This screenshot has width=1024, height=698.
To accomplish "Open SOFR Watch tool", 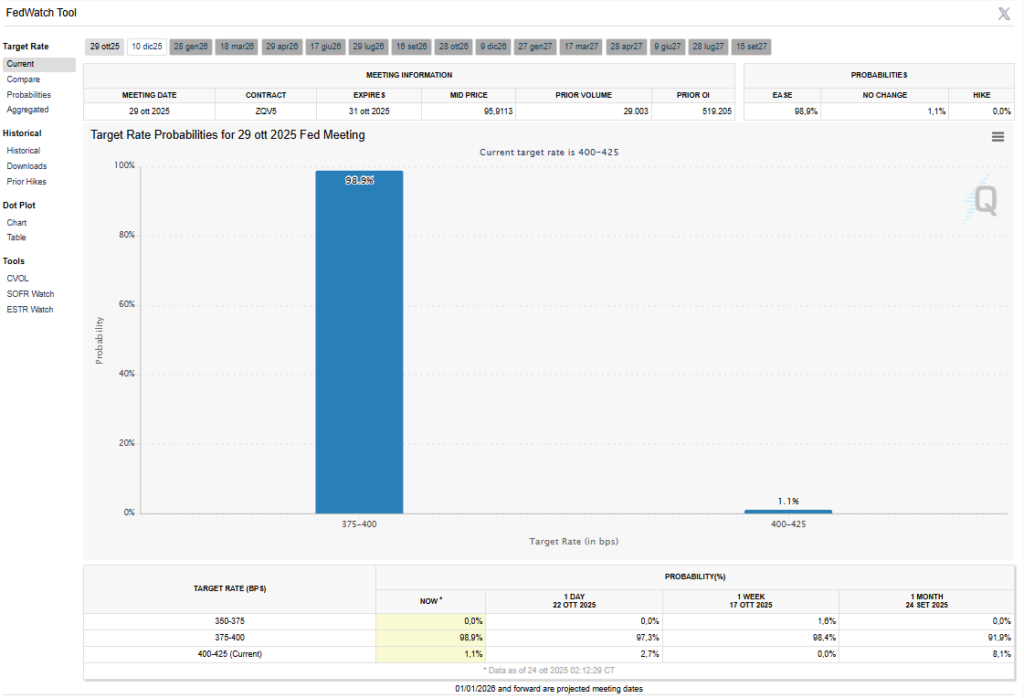I will pos(30,294).
